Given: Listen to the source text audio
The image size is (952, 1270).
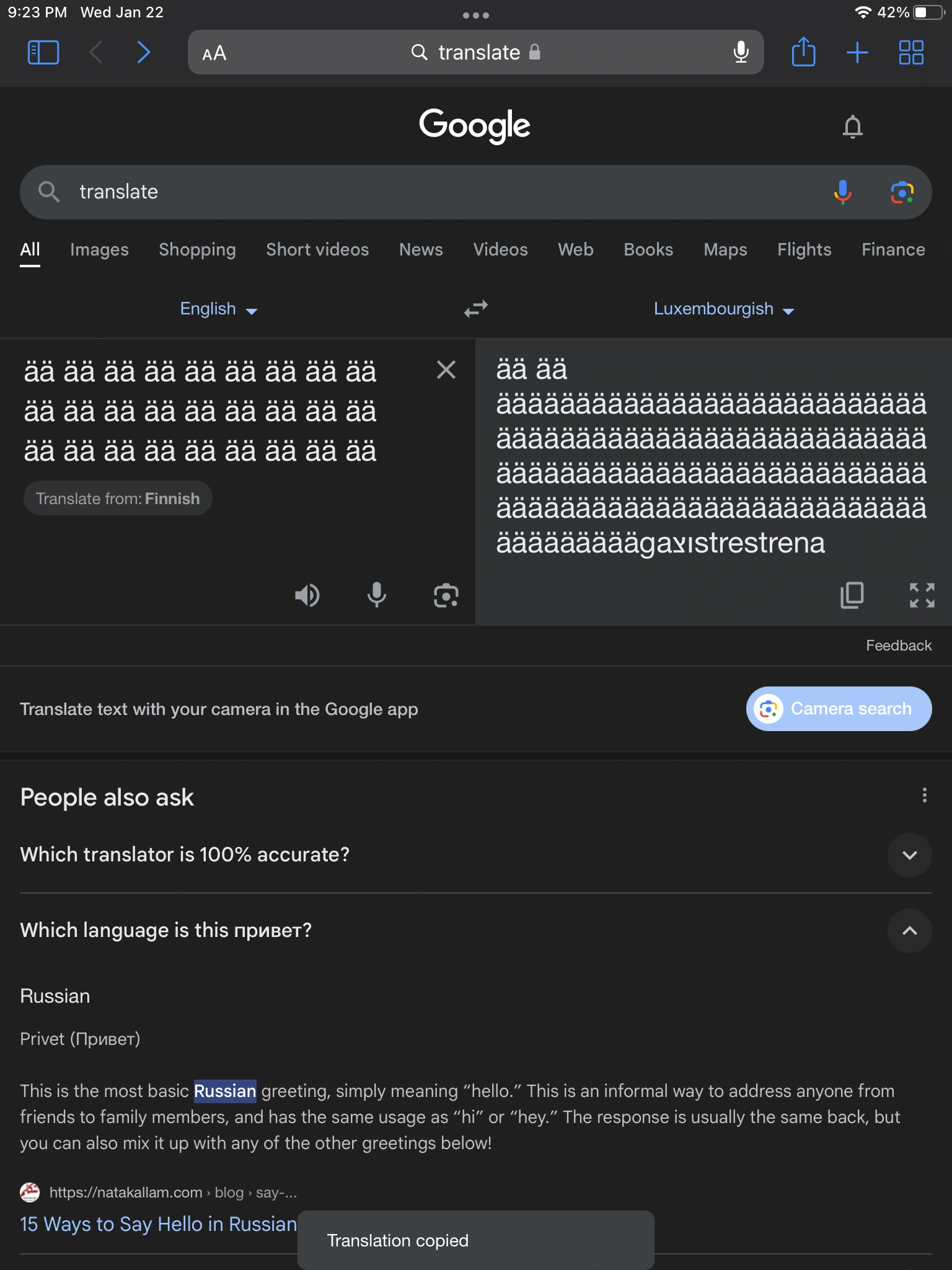Looking at the screenshot, I should click(307, 595).
